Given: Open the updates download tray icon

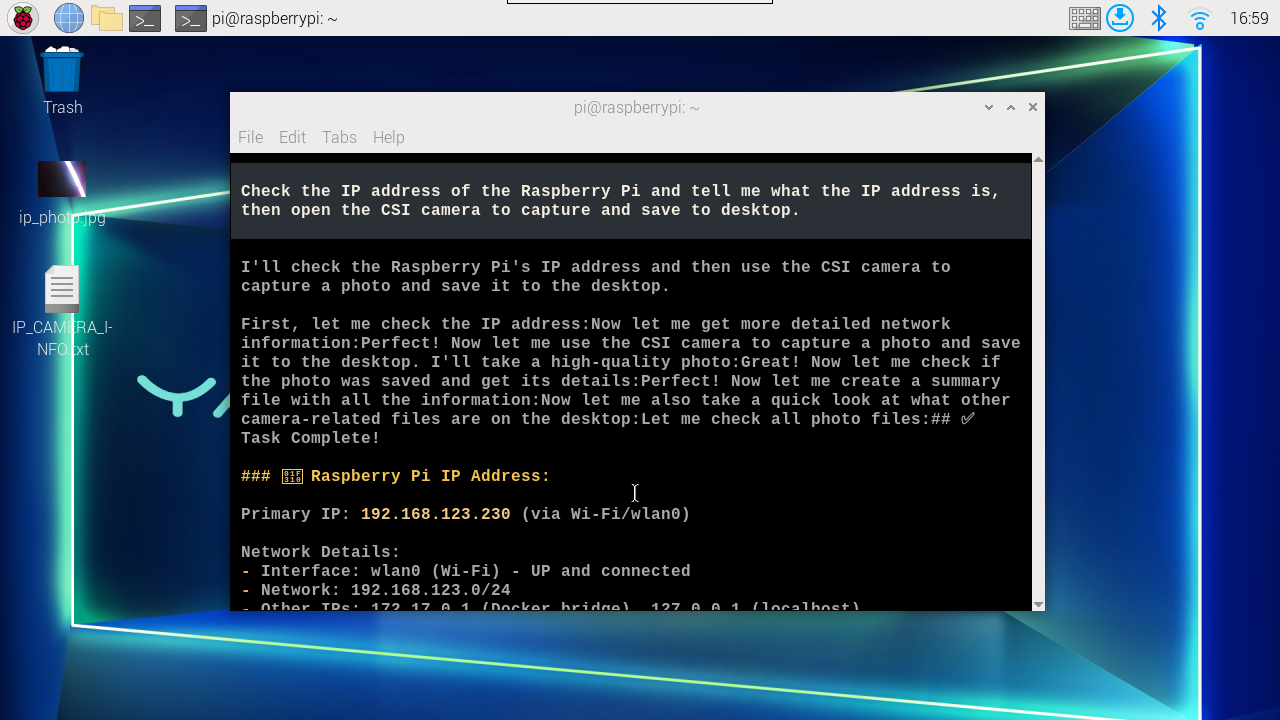Looking at the screenshot, I should (x=1120, y=17).
